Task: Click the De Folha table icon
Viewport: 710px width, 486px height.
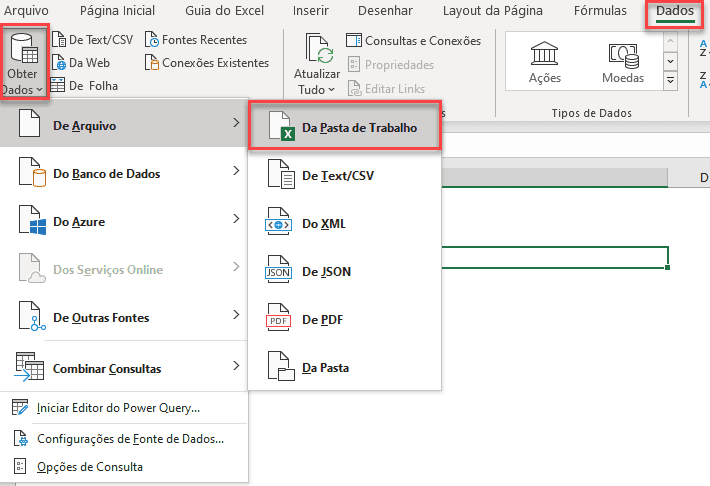Action: pos(58,85)
